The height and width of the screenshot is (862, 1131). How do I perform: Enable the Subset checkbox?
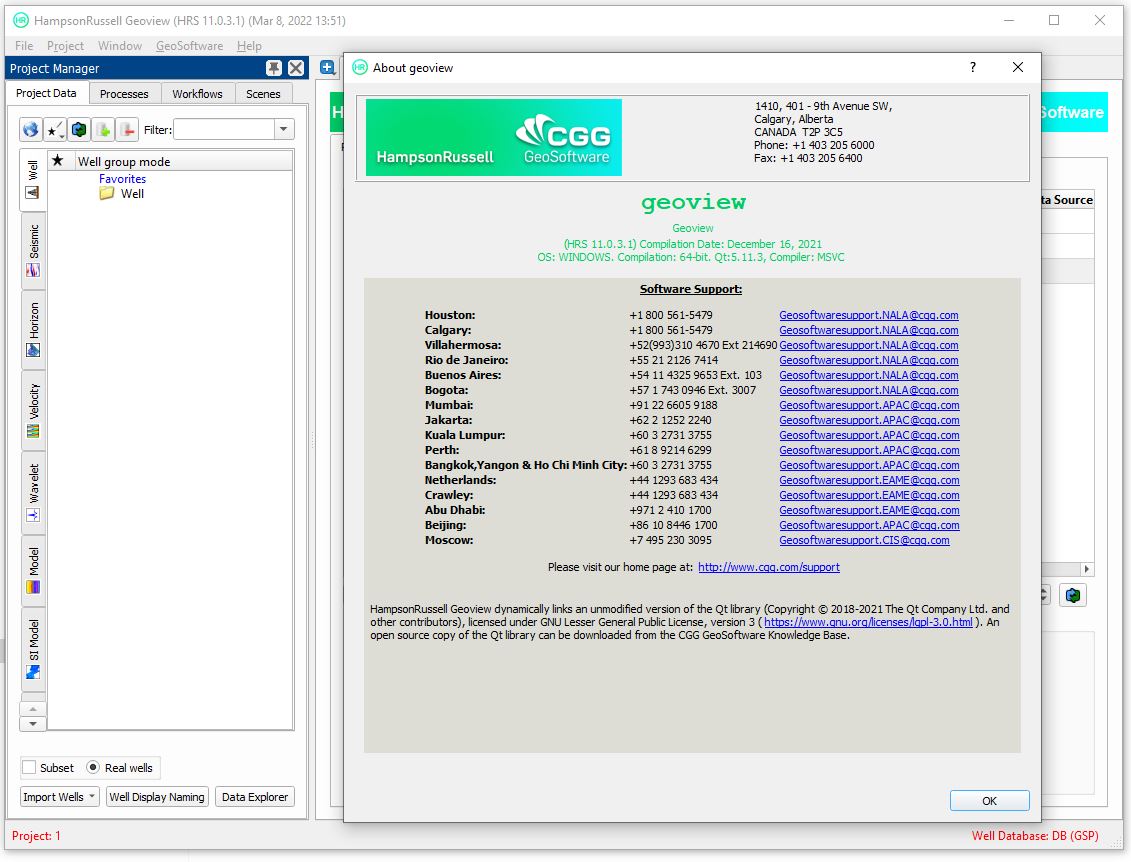click(30, 768)
